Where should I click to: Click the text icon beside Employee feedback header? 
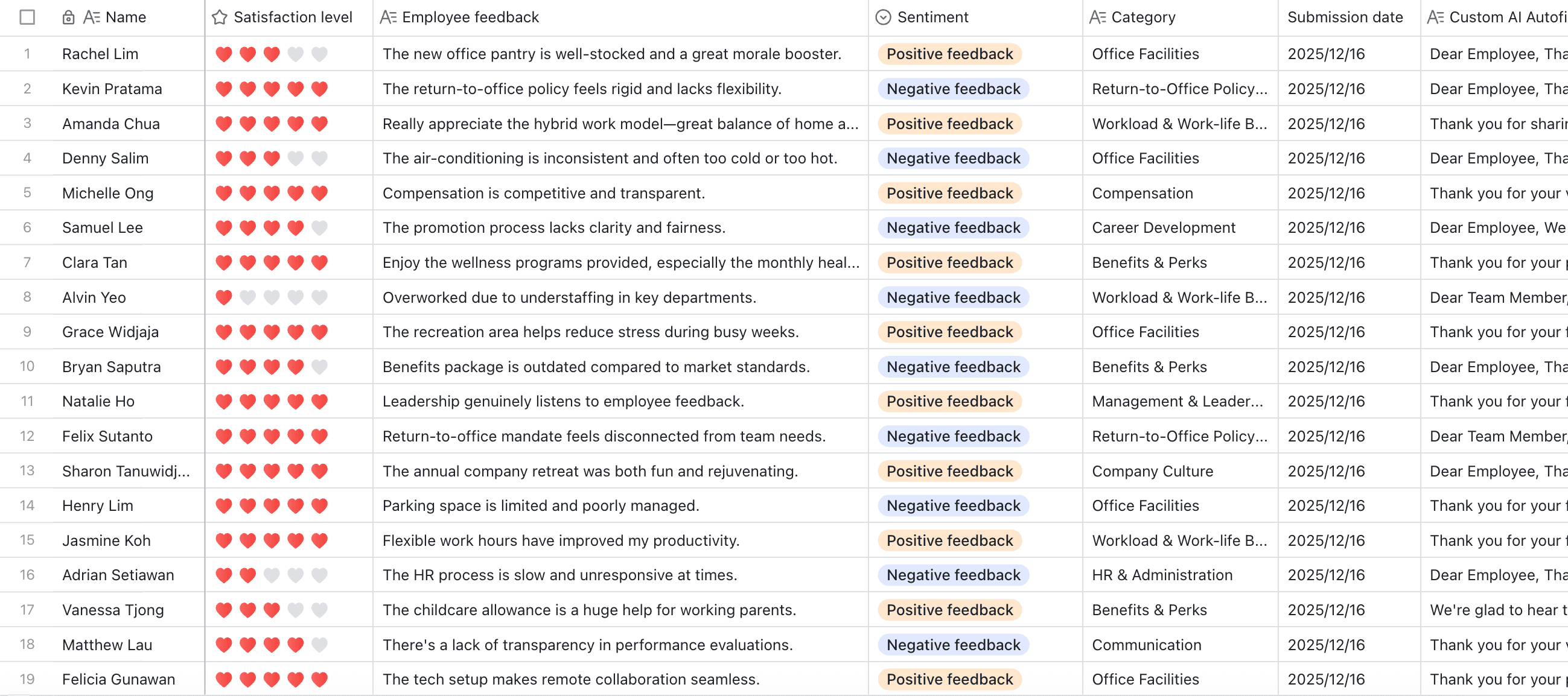pyautogui.click(x=387, y=17)
